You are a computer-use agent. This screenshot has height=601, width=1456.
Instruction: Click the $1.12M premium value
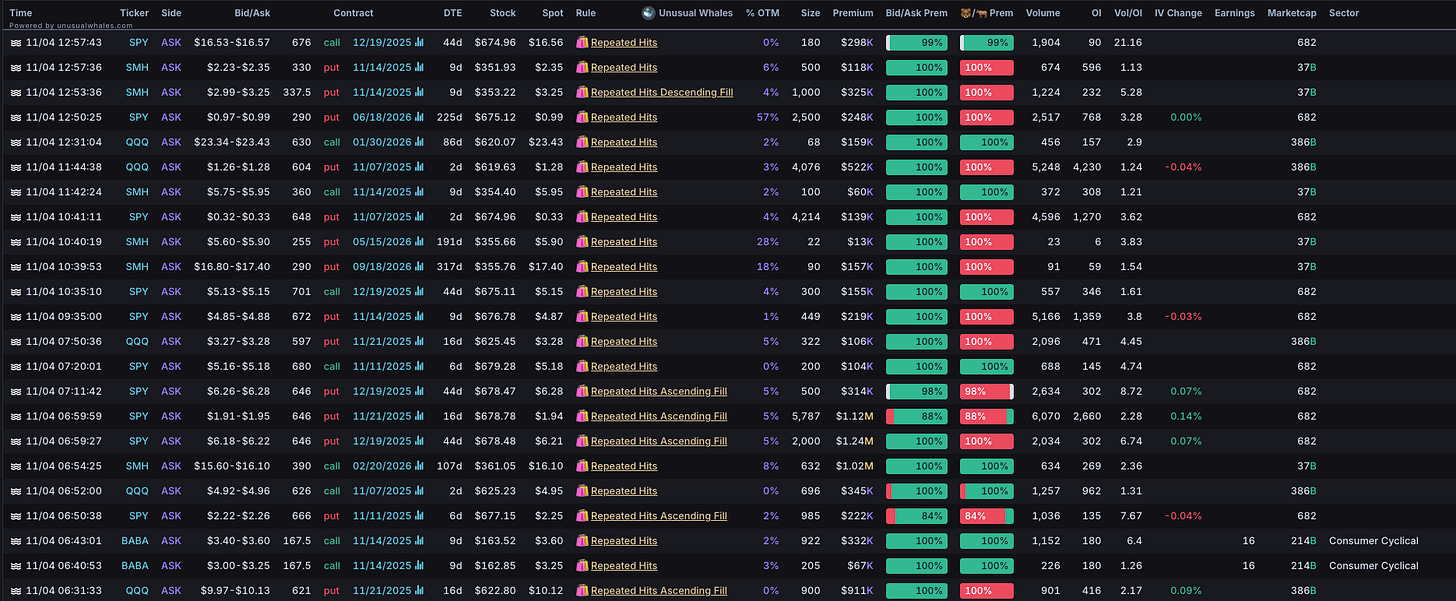855,416
